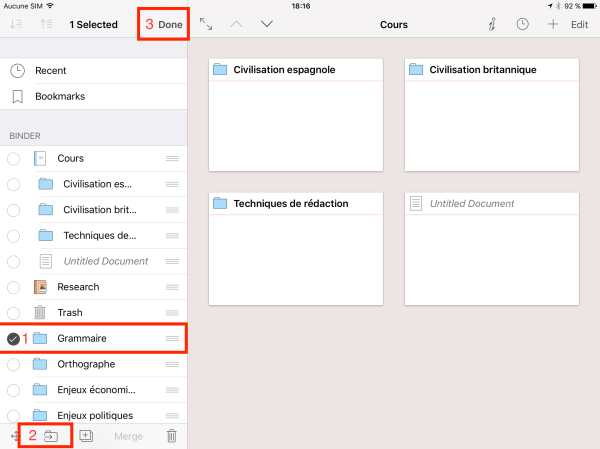
Task: Select the circle beside Research
Action: tap(13, 287)
